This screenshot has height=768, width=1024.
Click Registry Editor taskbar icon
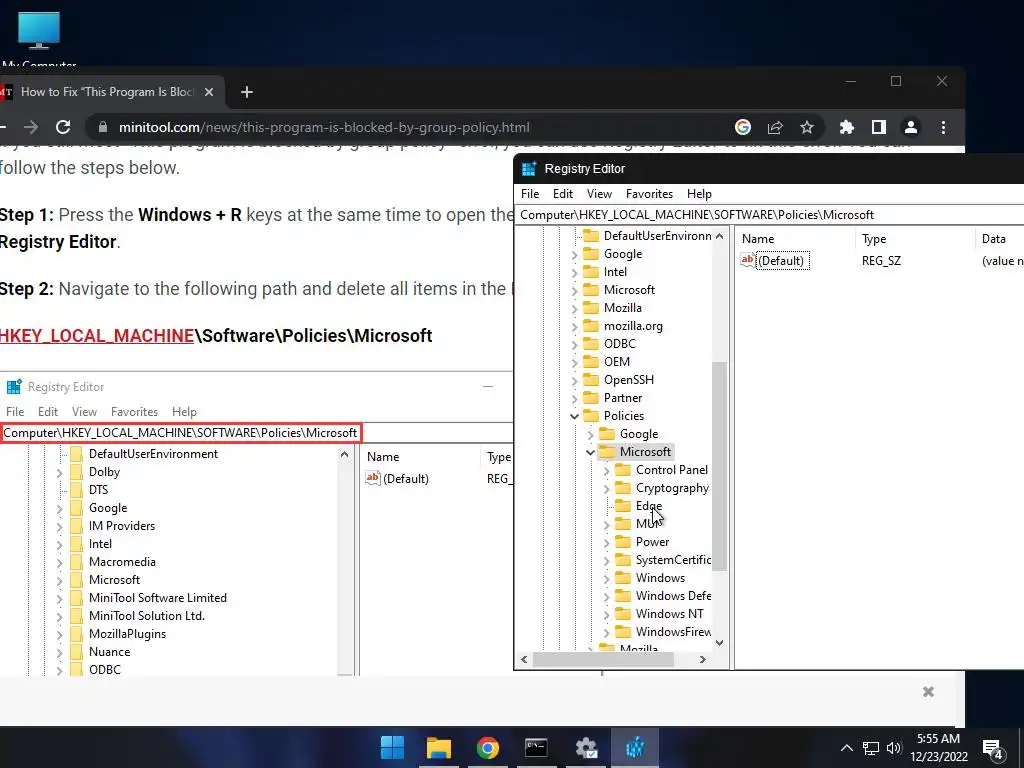coord(634,748)
